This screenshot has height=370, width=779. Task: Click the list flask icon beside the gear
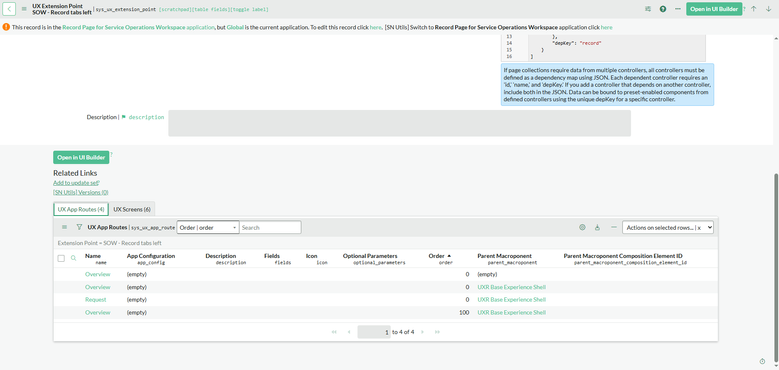(x=598, y=227)
